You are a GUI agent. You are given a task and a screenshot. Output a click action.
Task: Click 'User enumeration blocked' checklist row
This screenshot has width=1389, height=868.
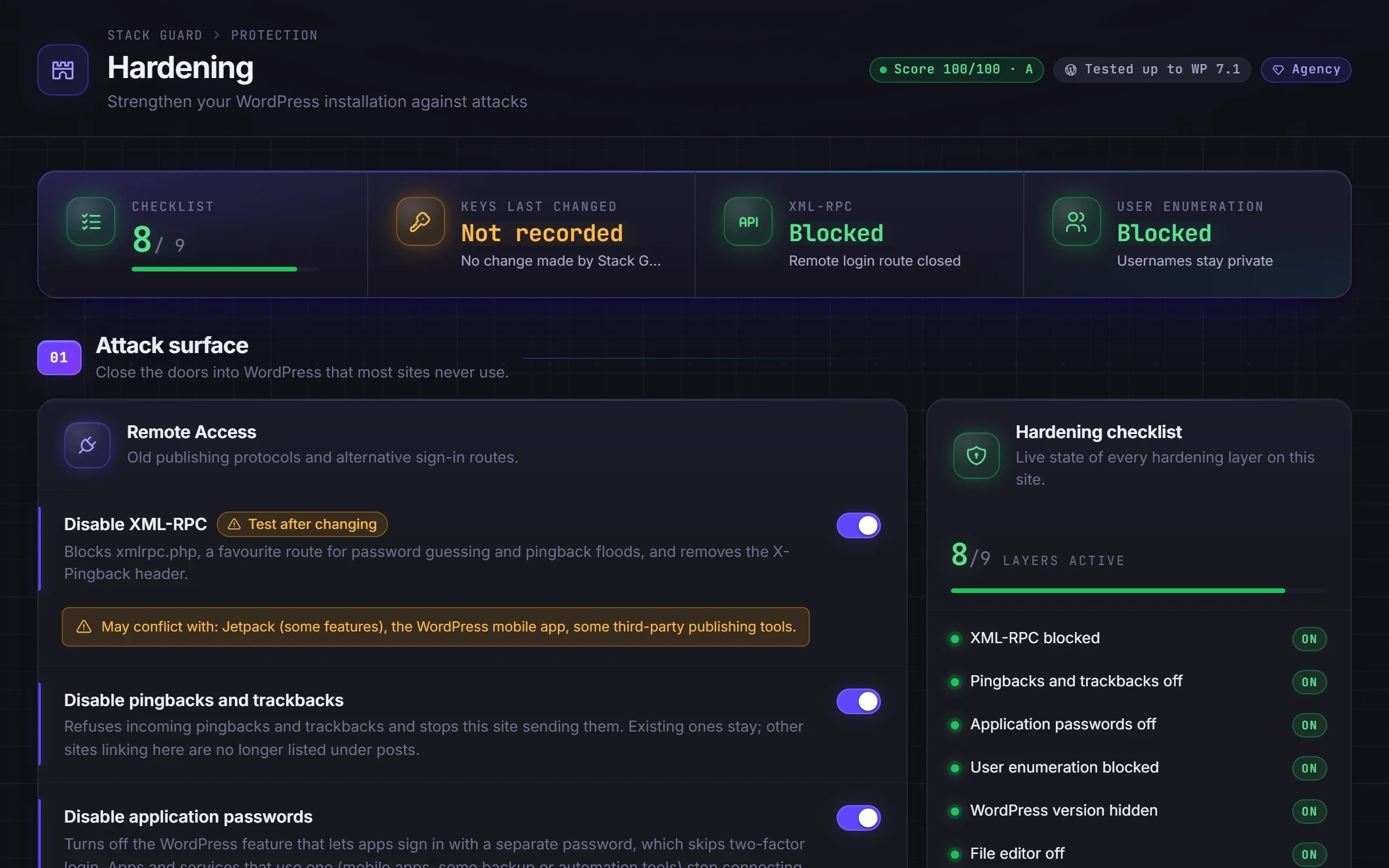tap(1138, 768)
